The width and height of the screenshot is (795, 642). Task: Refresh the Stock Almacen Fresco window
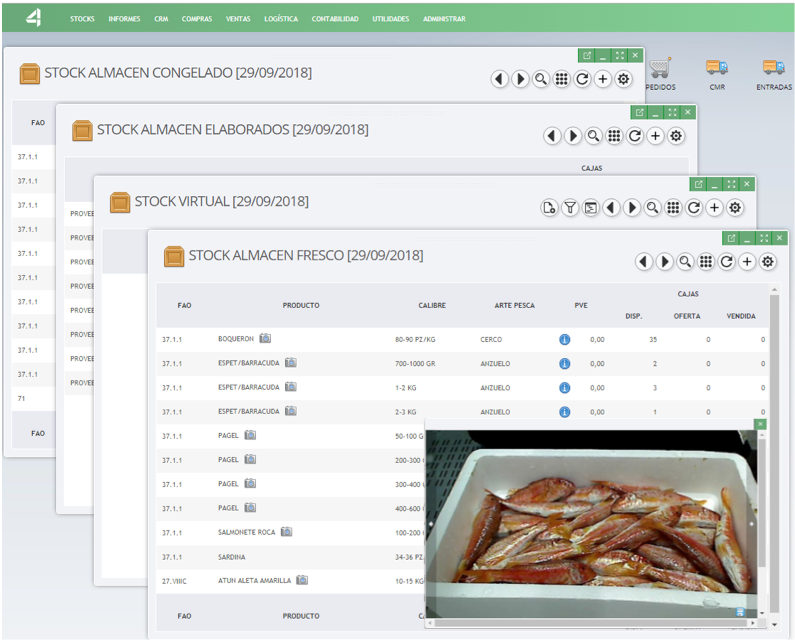pyautogui.click(x=727, y=261)
